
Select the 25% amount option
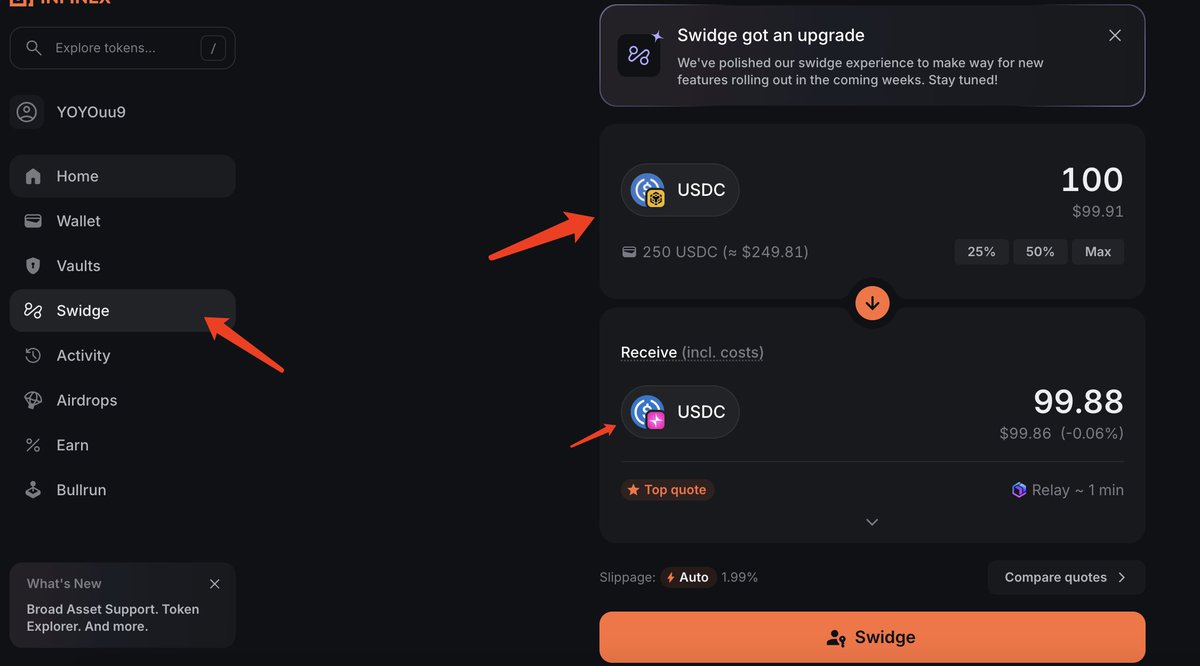pyautogui.click(x=981, y=252)
